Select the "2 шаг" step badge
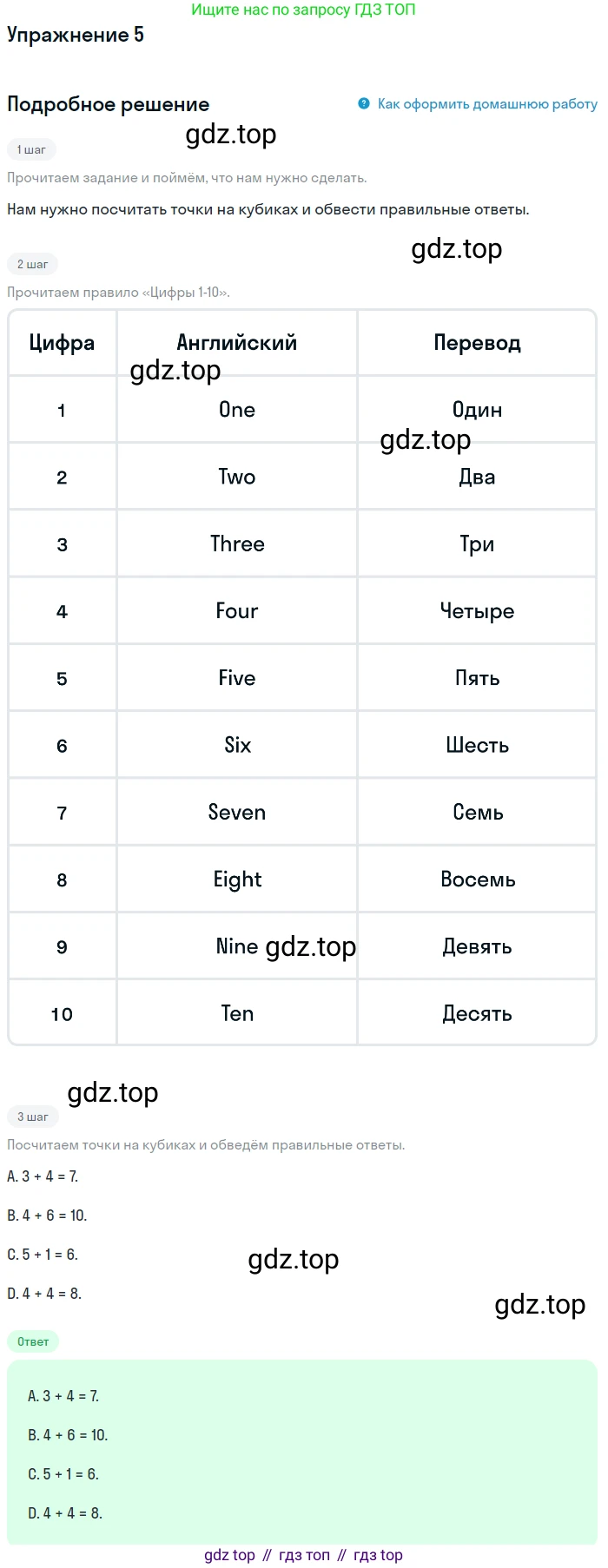Image resolution: width=608 pixels, height=1568 pixels. [x=32, y=264]
